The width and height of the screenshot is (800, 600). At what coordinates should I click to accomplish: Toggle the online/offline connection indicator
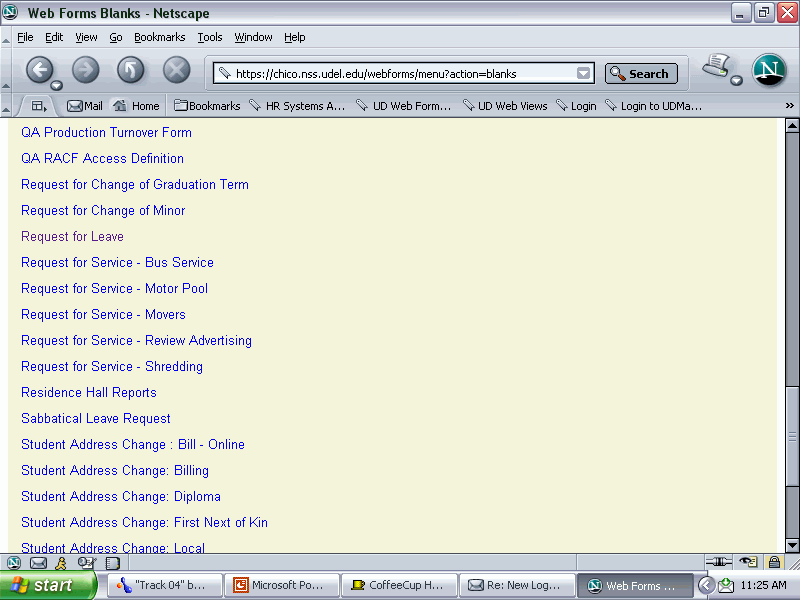click(719, 562)
